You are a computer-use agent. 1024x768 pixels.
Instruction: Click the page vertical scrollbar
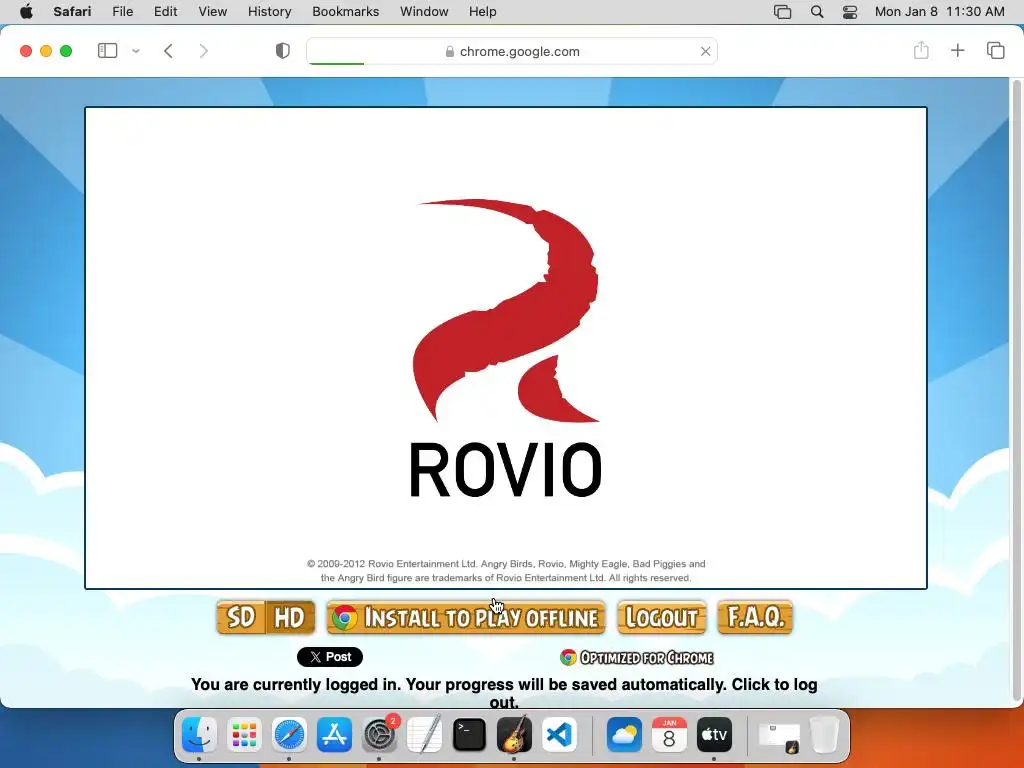(1016, 392)
